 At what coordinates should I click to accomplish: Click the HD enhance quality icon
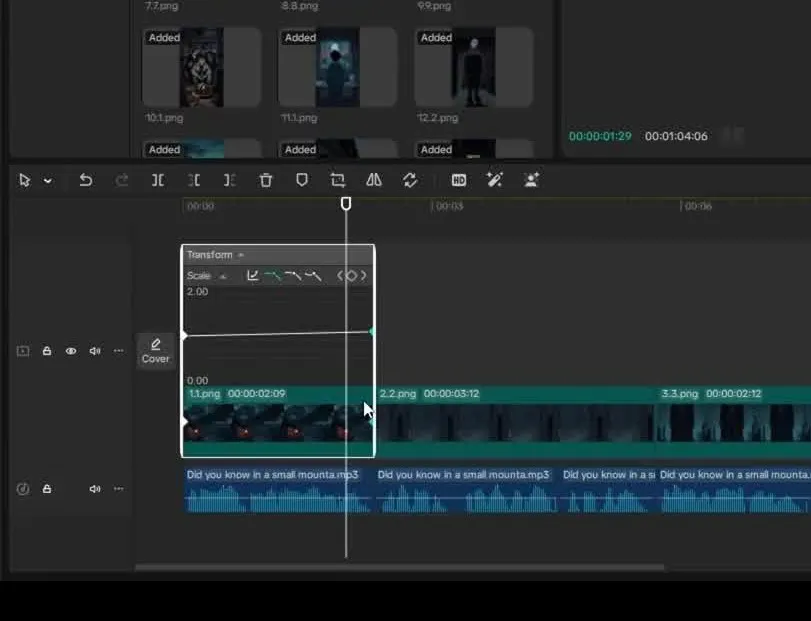459,180
